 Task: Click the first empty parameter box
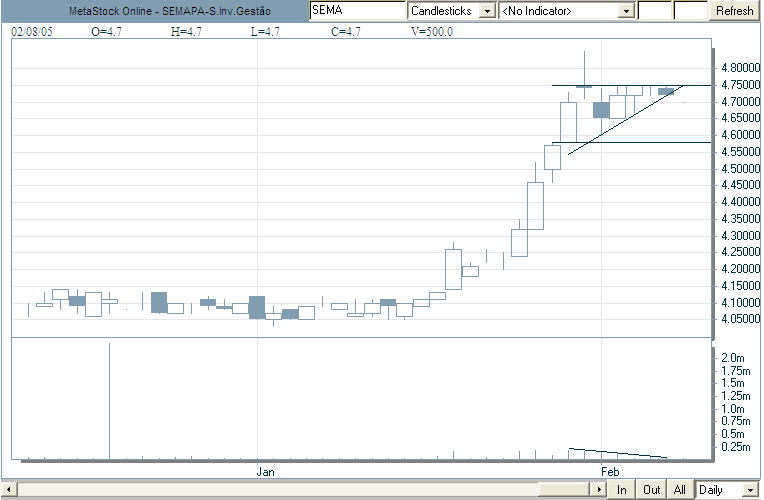(654, 10)
